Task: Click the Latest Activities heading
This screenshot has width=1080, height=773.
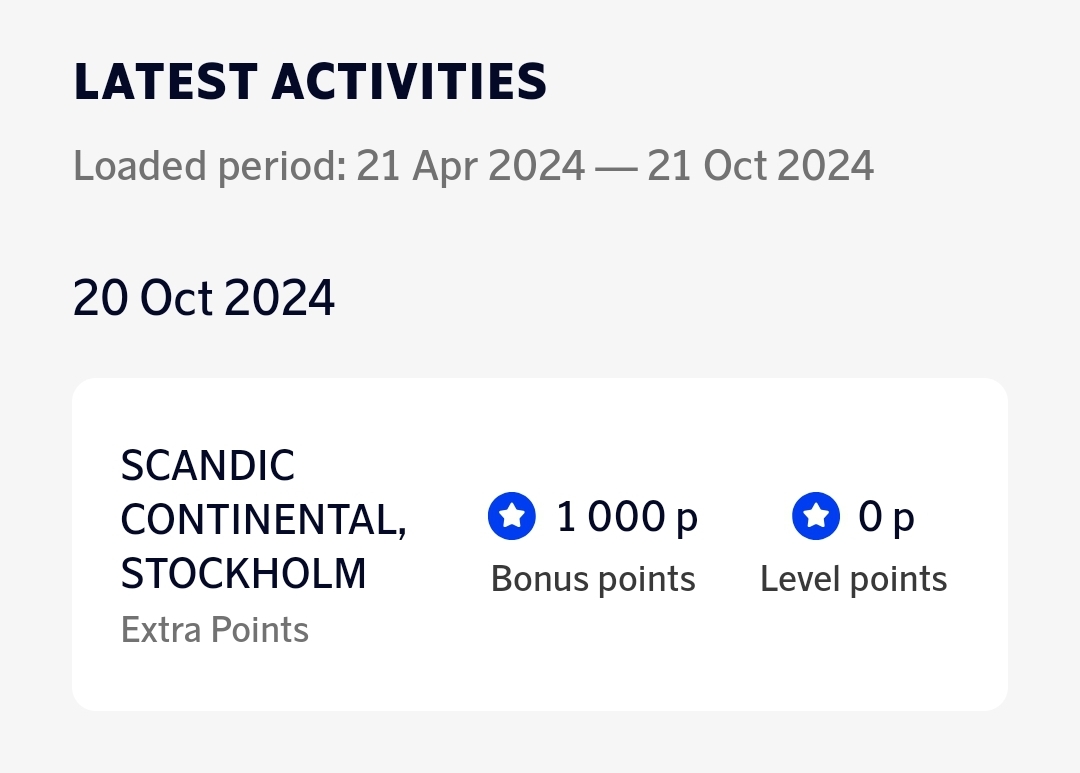Action: [x=310, y=82]
